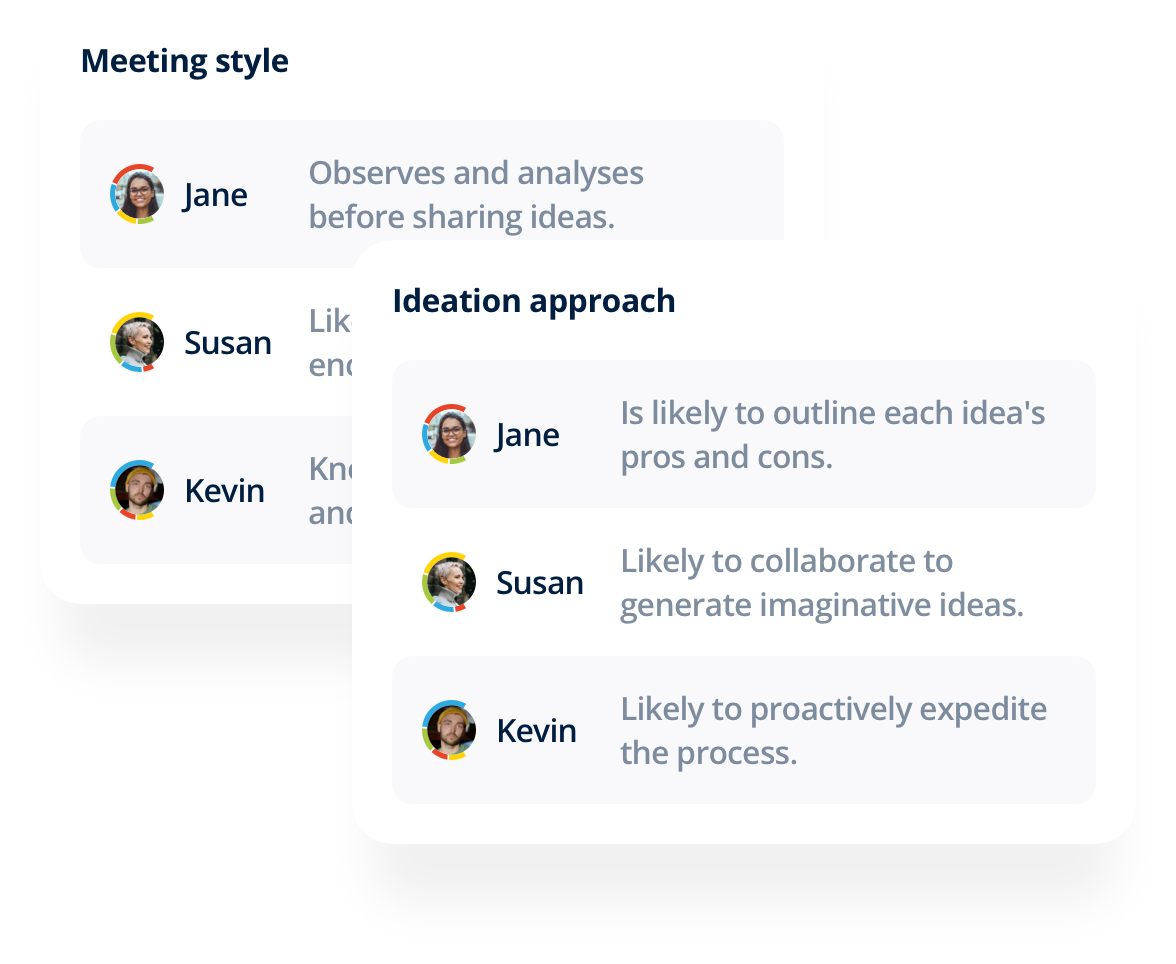1176x964 pixels.
Task: Click the Ideation approach heading
Action: 534,302
